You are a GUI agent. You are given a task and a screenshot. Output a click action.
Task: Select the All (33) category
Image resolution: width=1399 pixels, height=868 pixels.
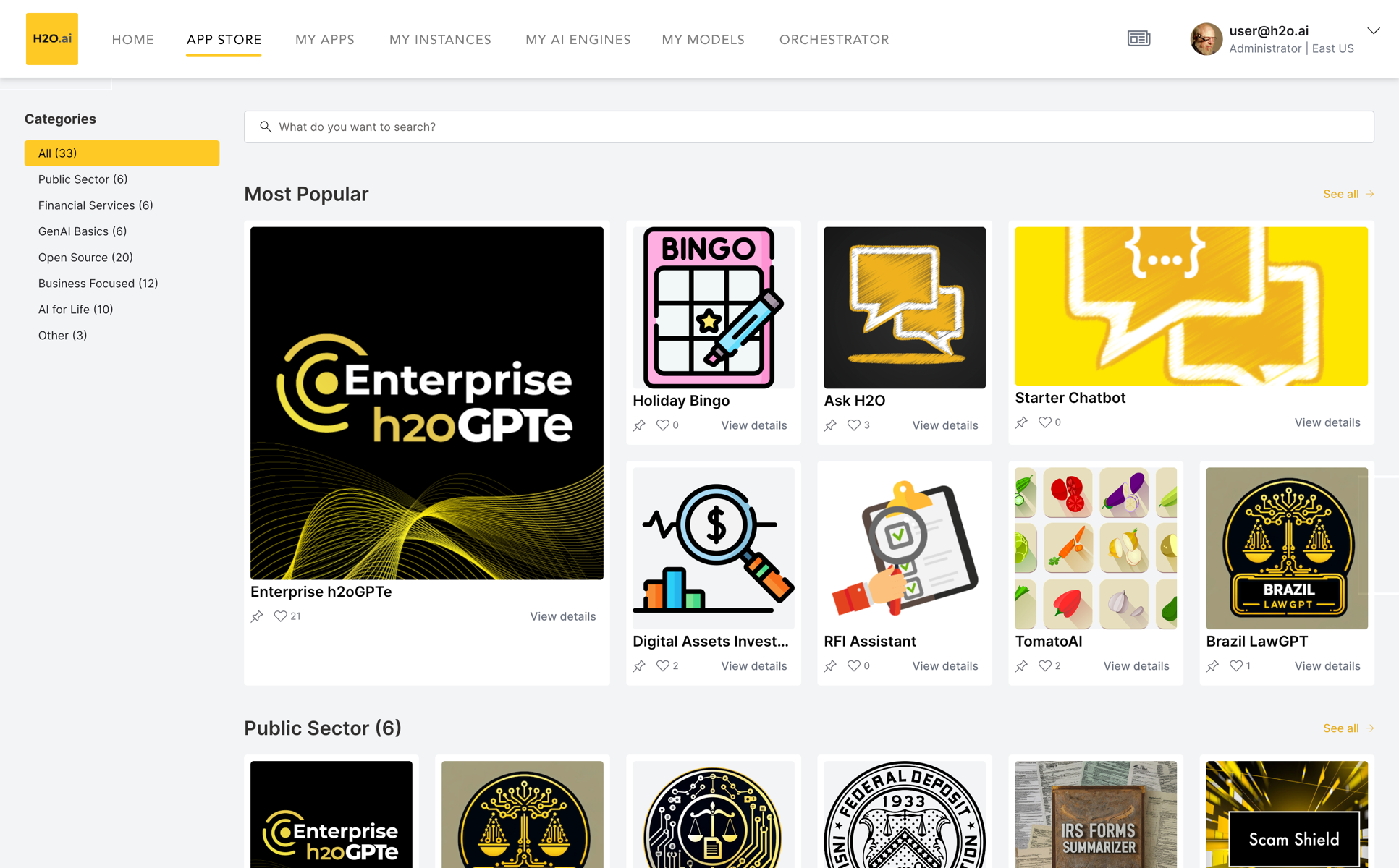click(x=122, y=153)
